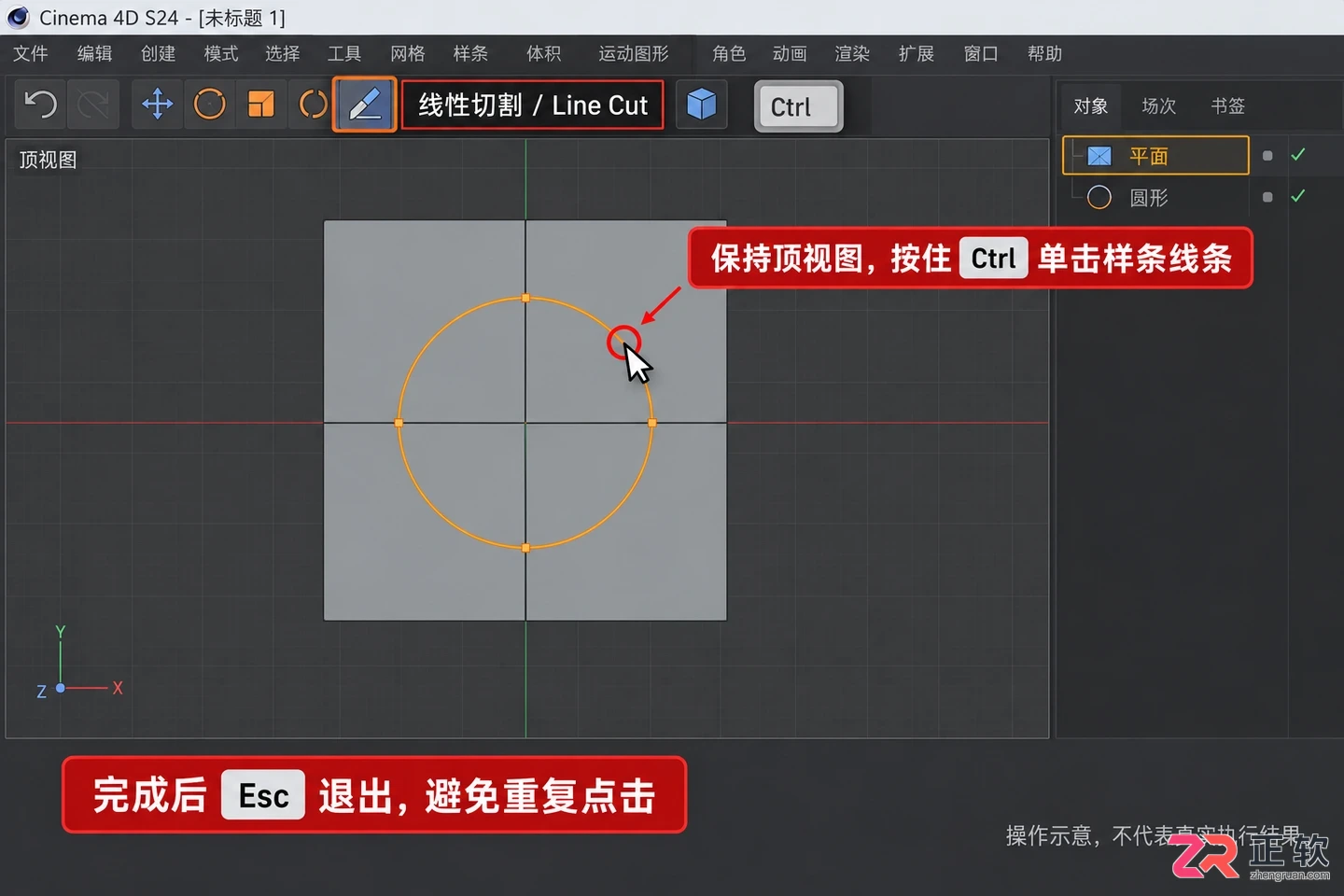Viewport: 1344px width, 896px height.
Task: Toggle visibility dot for 平面 object
Action: point(1267,156)
